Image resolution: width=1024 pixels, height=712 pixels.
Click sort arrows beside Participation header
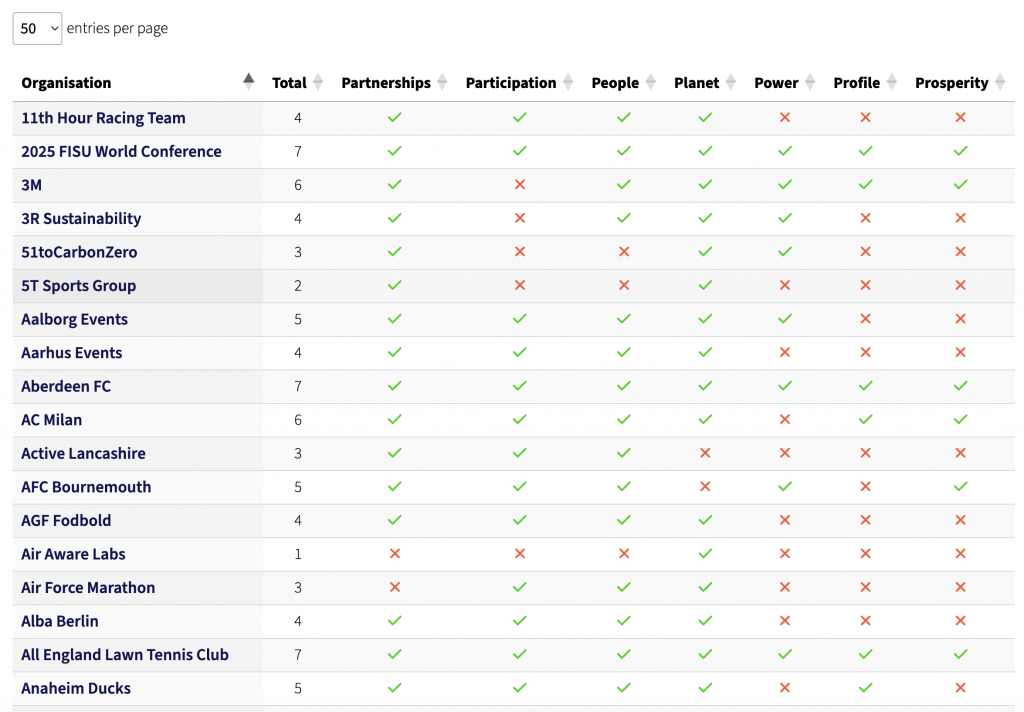[568, 82]
